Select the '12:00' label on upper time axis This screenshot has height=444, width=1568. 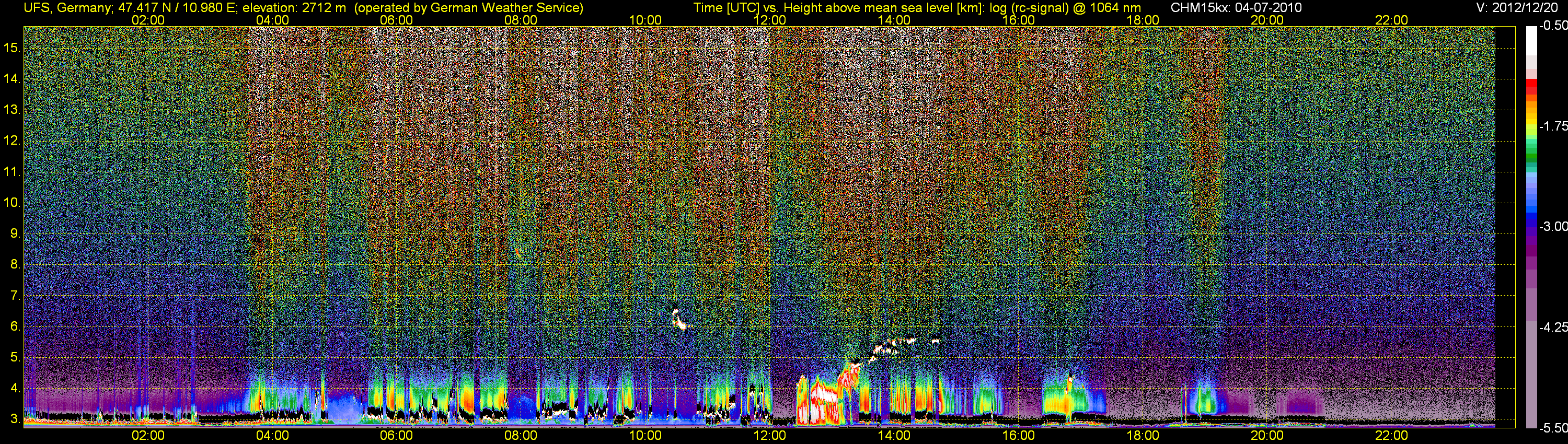[x=769, y=20]
